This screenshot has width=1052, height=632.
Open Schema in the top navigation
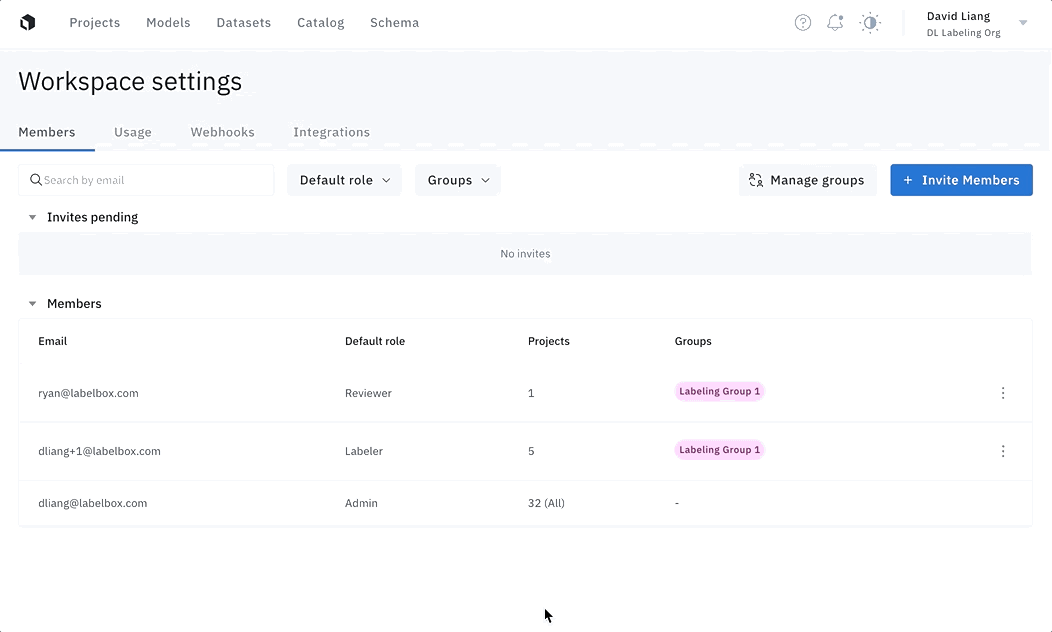pos(394,23)
